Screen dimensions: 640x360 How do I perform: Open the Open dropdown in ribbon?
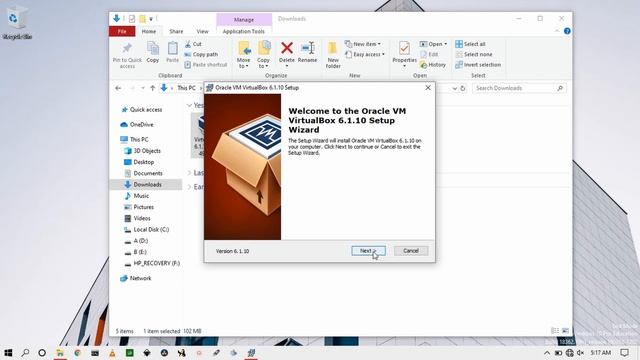pos(433,44)
